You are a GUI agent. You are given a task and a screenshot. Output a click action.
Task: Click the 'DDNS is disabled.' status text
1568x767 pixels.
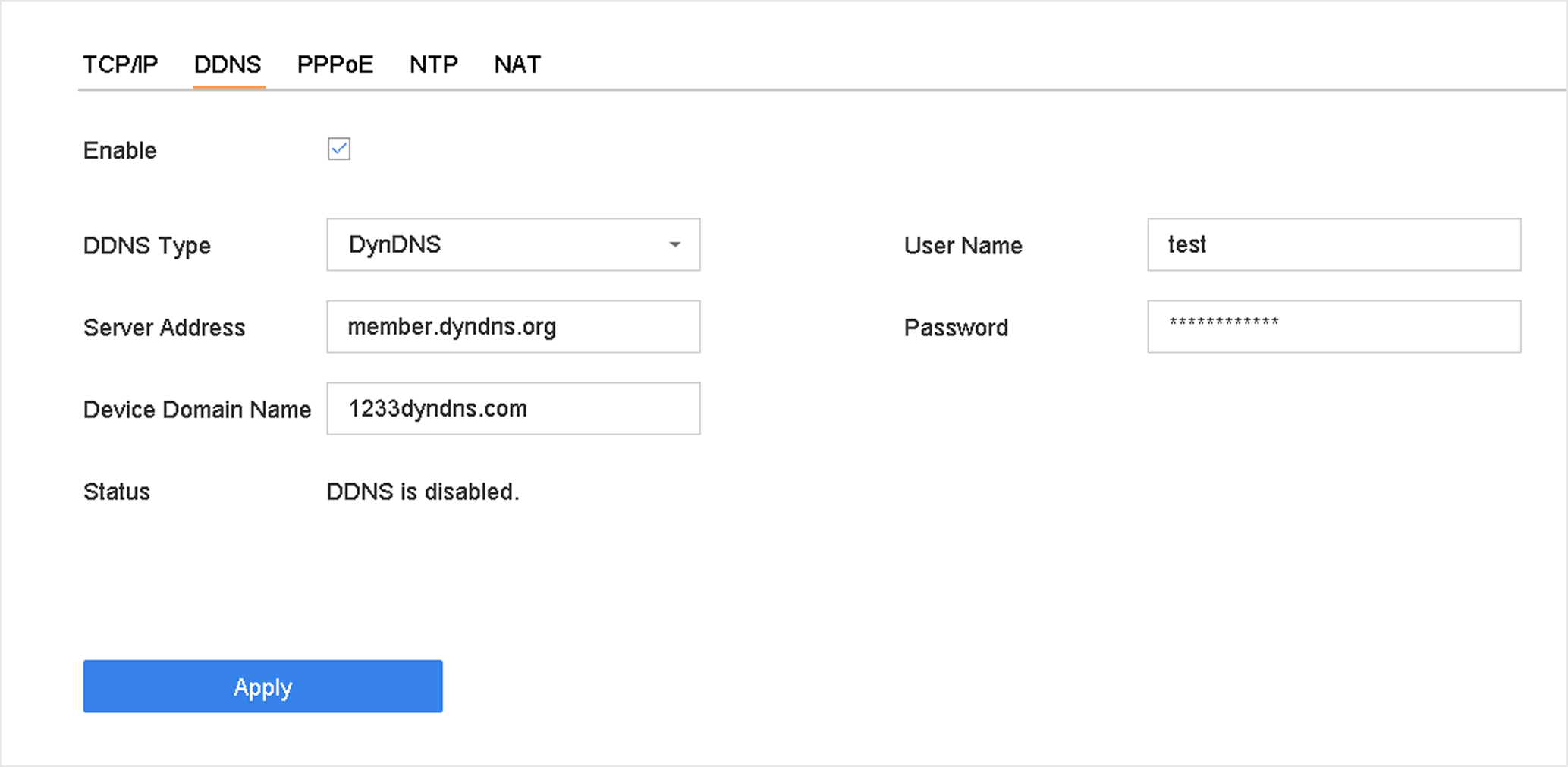point(423,492)
